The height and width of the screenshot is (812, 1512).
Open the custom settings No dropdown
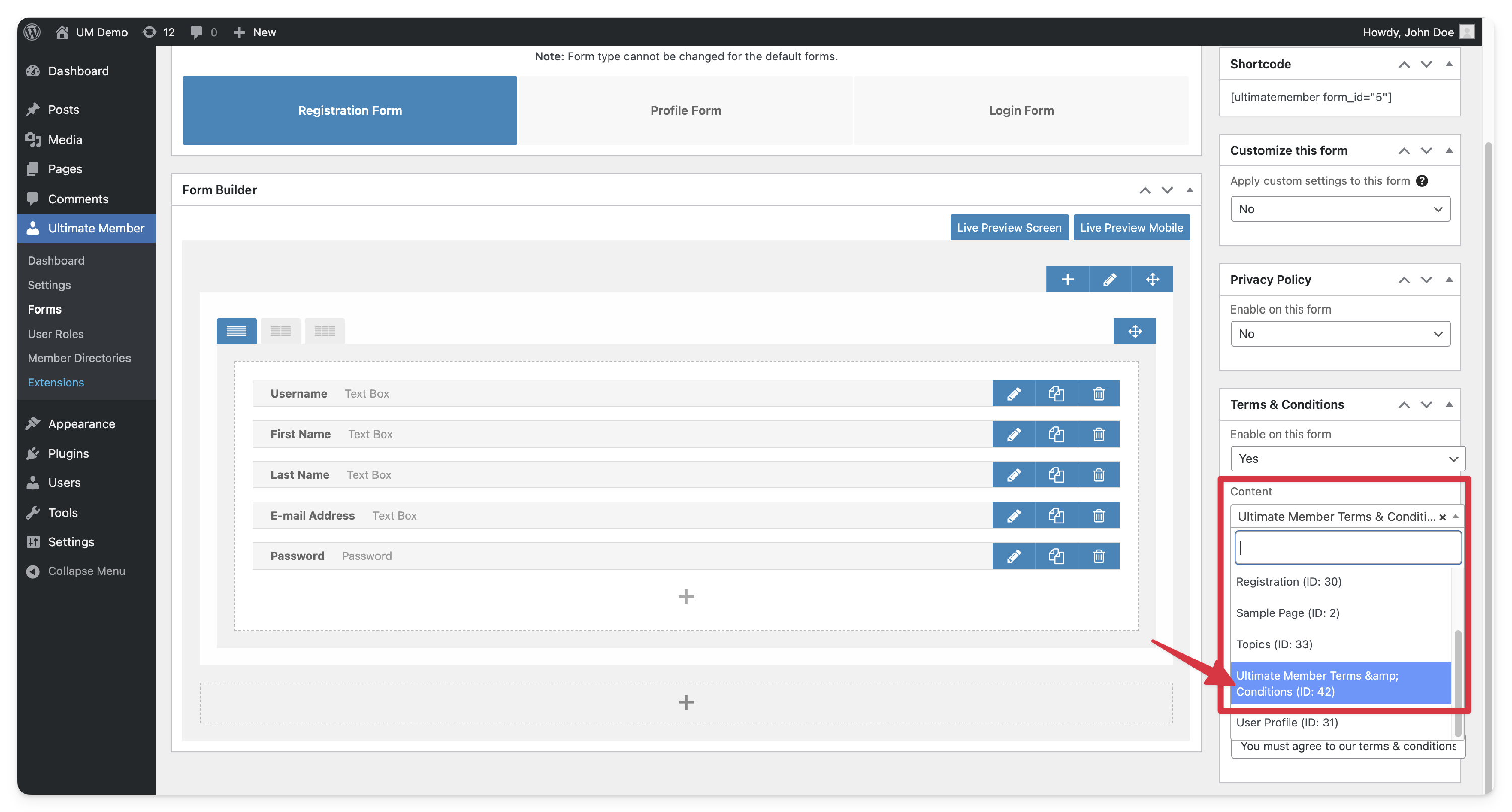[1340, 209]
